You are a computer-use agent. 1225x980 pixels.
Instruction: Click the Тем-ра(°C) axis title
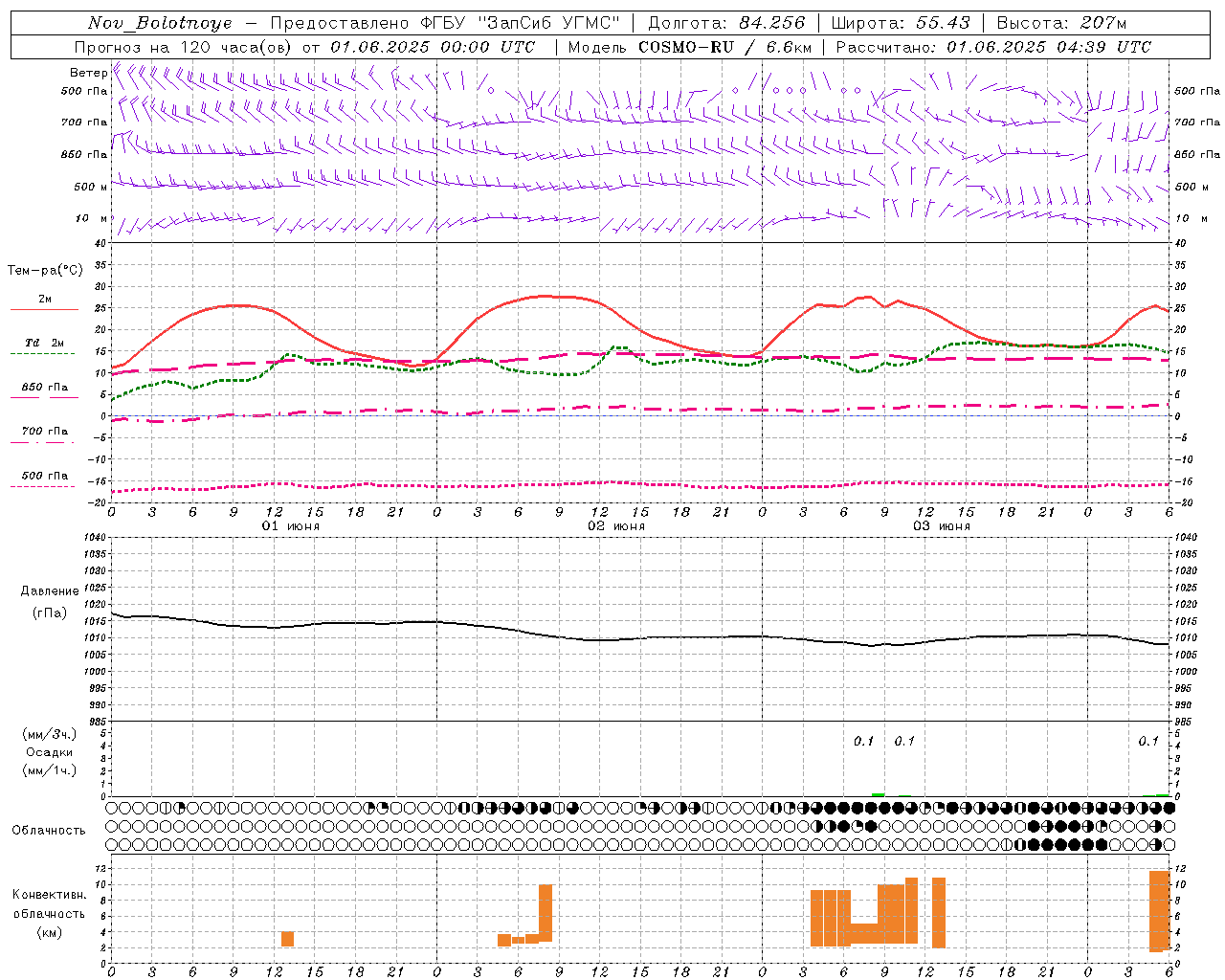tap(45, 271)
